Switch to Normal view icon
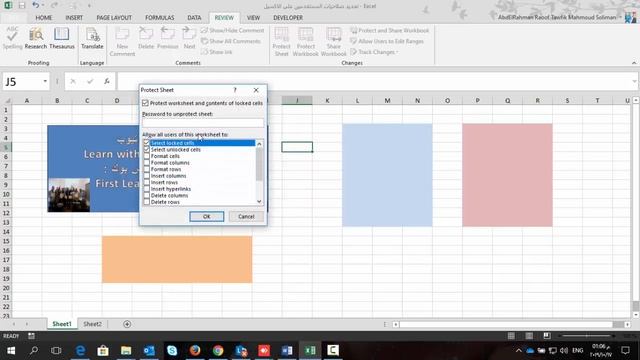Image resolution: width=640 pixels, height=360 pixels. point(511,336)
